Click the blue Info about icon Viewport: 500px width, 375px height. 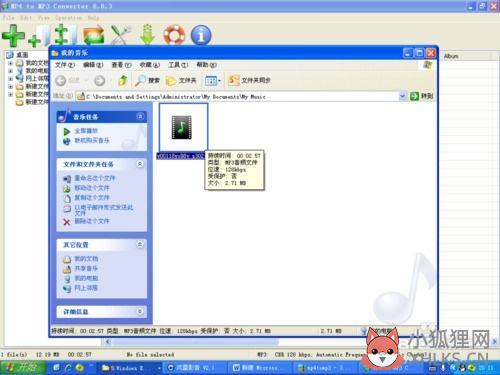click(x=201, y=35)
